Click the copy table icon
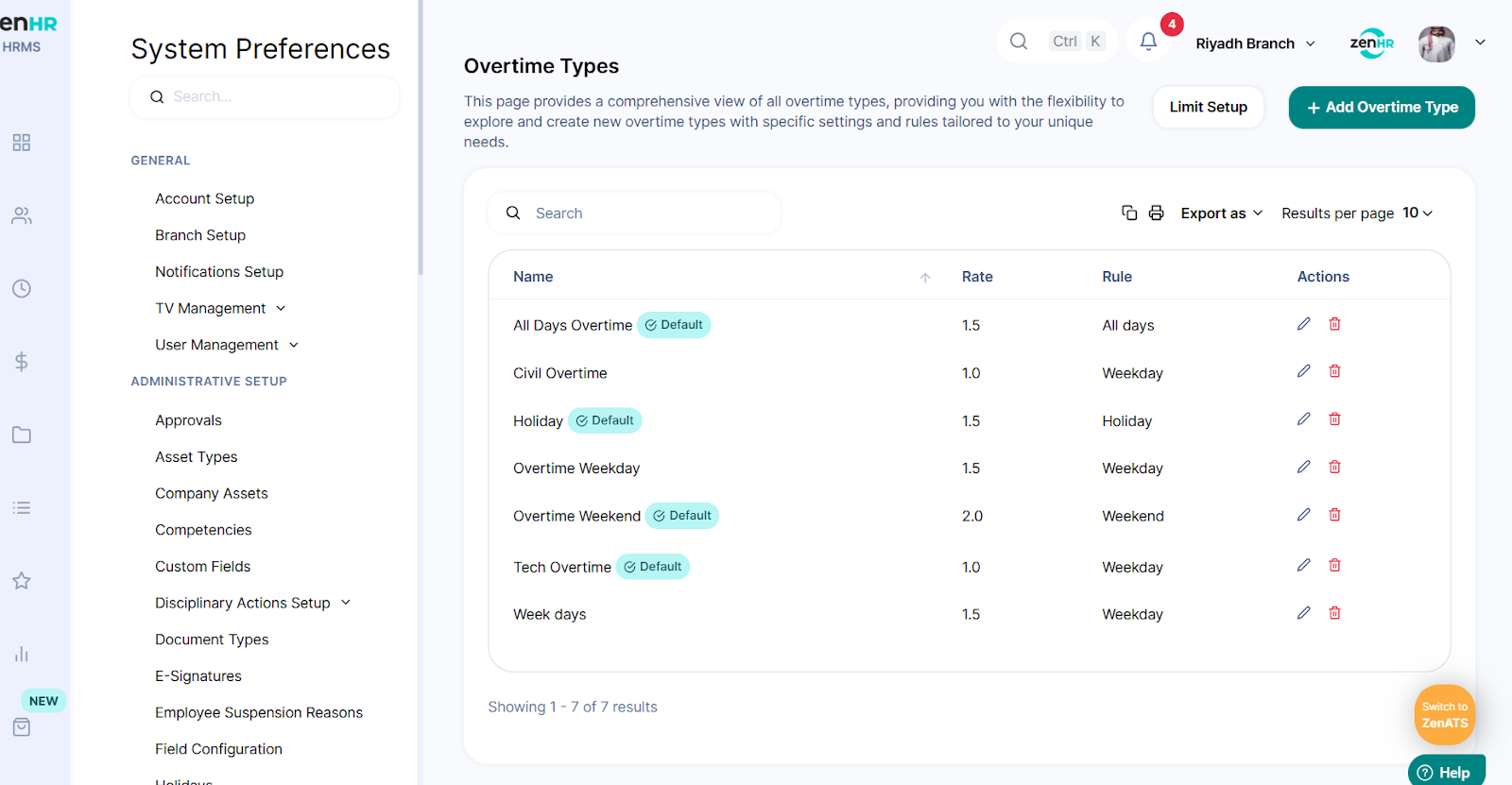1512x785 pixels. pos(1129,213)
